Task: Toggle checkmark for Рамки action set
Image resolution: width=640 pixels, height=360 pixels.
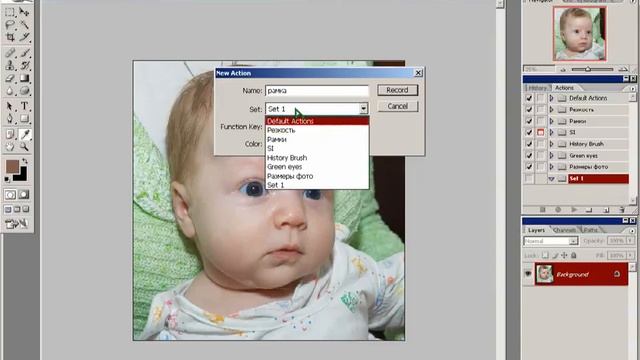Action: coord(529,121)
